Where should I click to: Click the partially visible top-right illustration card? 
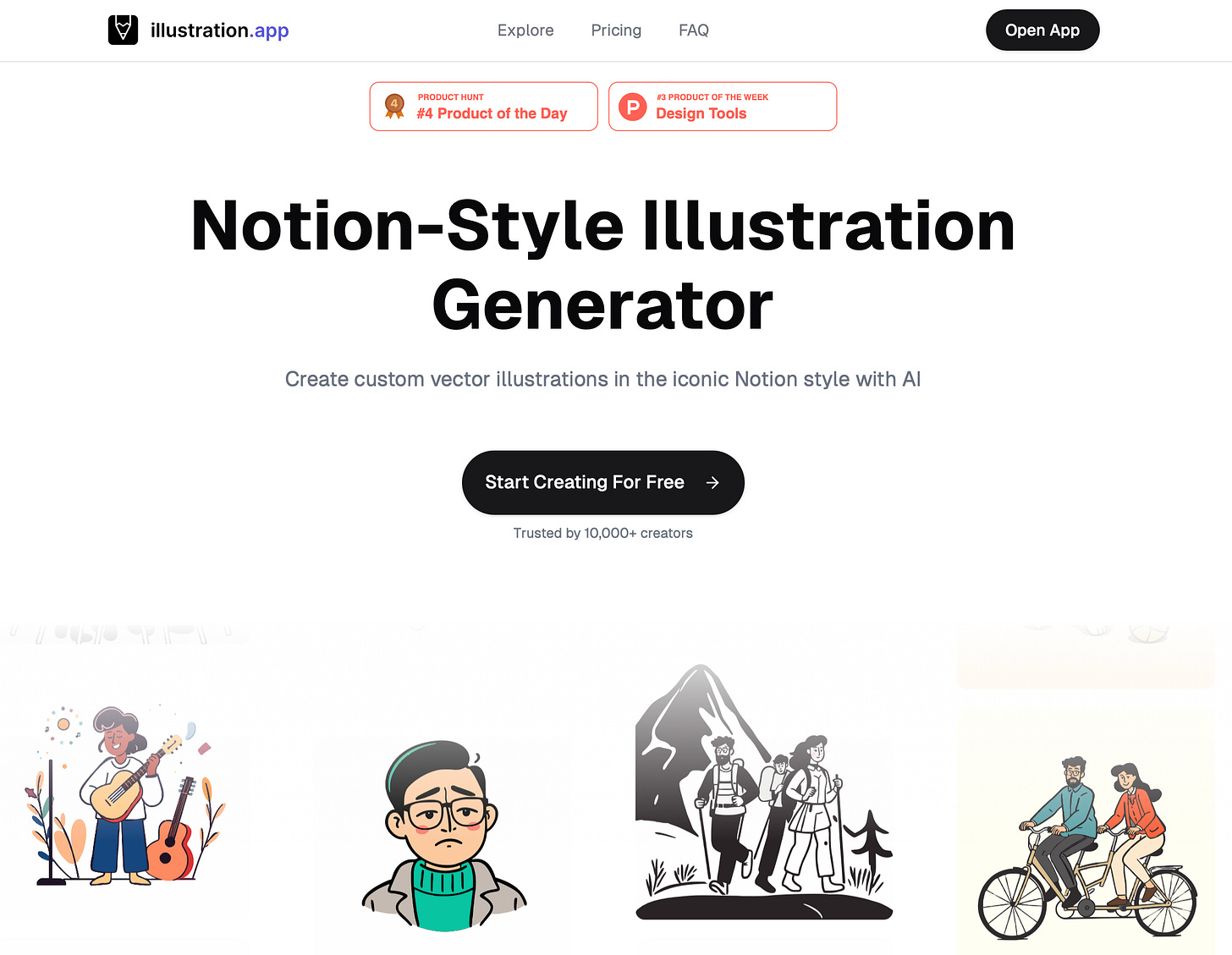(x=1086, y=656)
